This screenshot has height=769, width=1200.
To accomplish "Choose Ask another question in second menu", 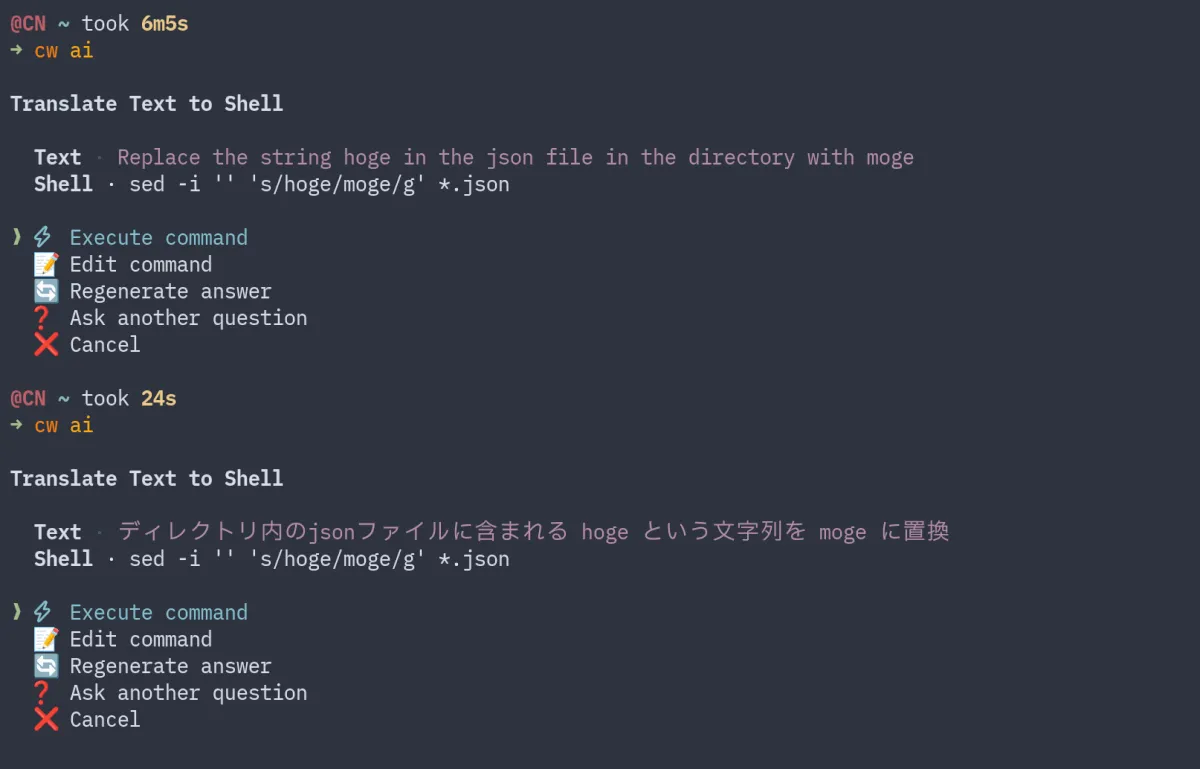I will [188, 693].
